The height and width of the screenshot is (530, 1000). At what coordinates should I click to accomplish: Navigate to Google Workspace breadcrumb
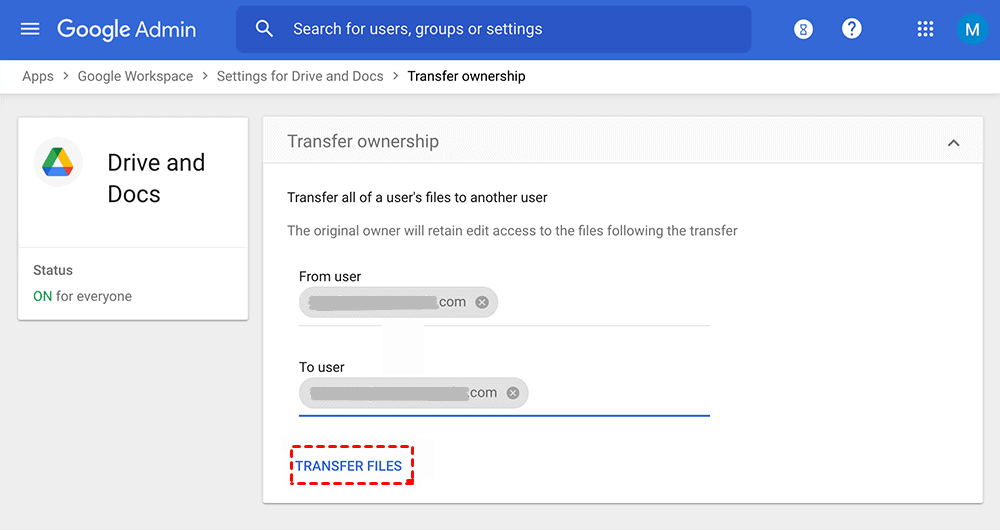tap(135, 76)
